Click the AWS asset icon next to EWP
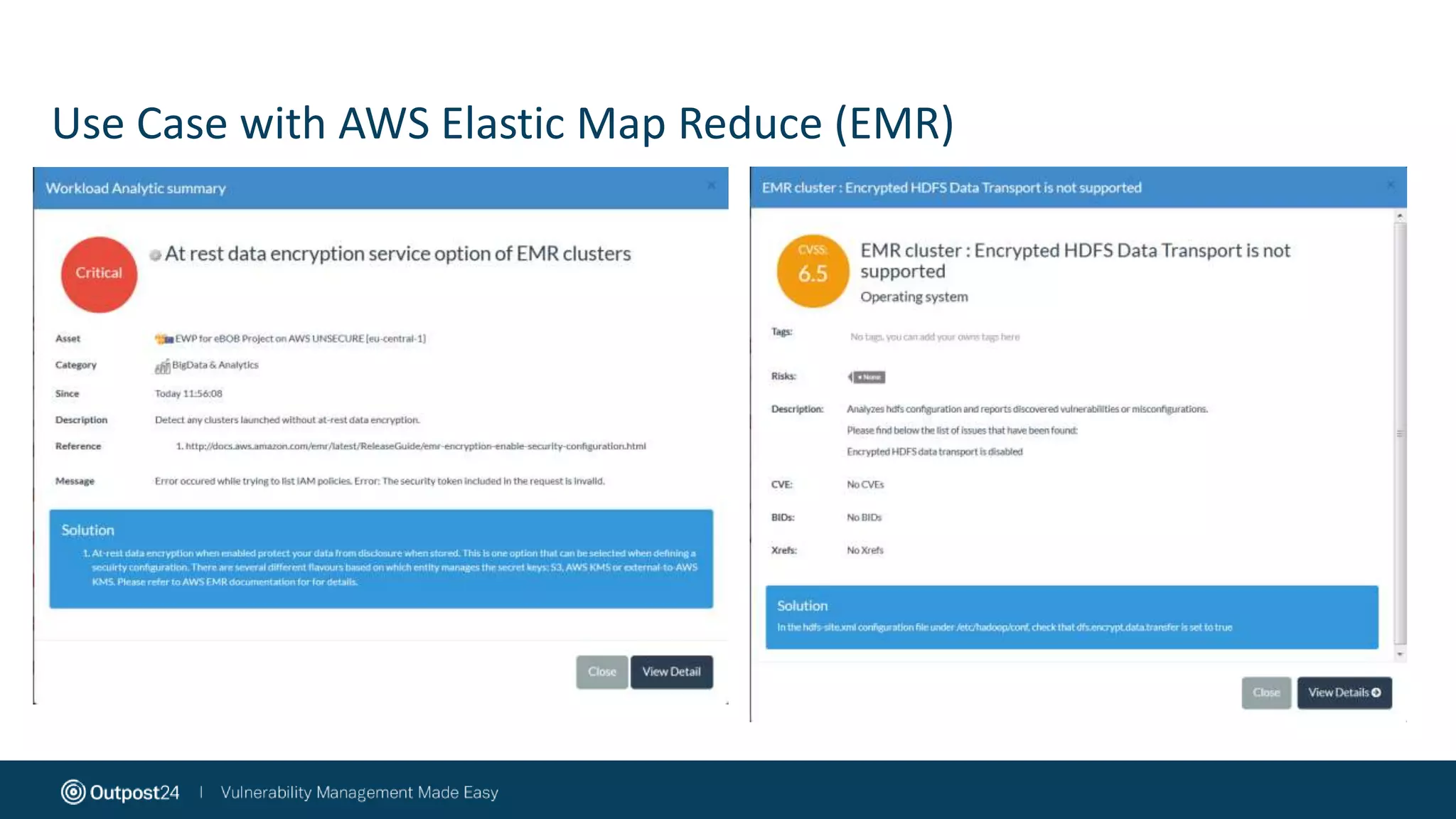Viewport: 1456px width, 819px height. [164, 339]
